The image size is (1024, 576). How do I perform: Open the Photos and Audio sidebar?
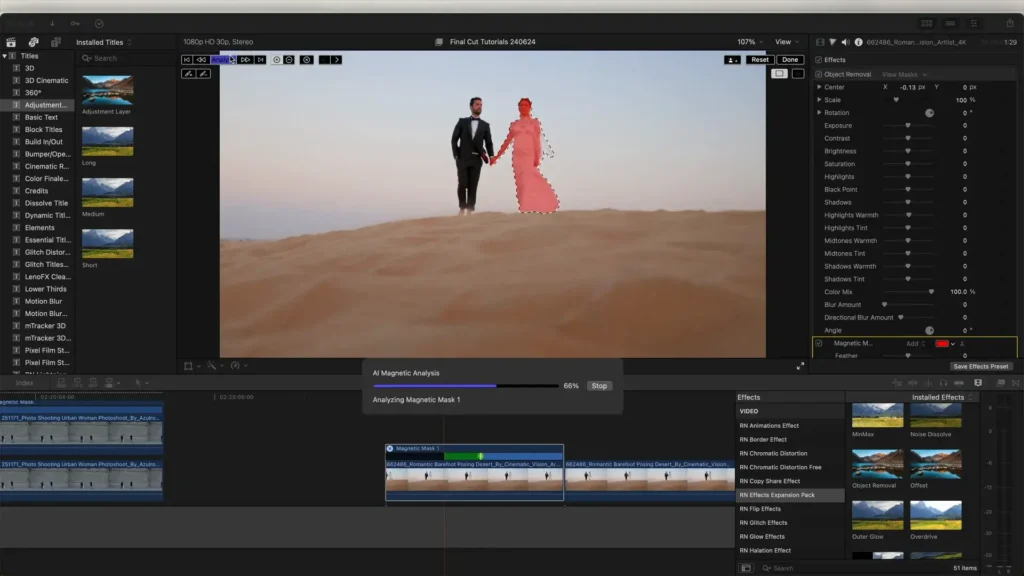click(x=33, y=42)
